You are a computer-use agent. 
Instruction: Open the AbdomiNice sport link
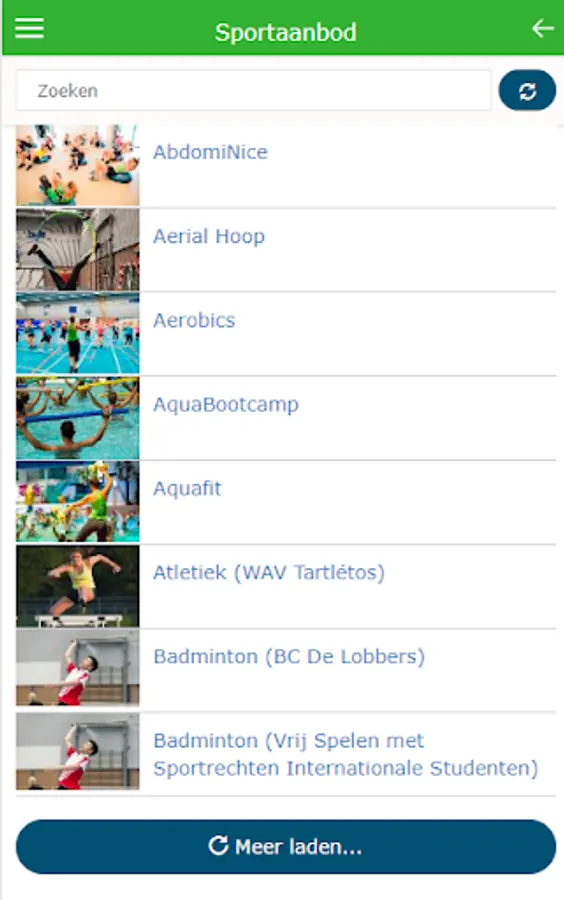(210, 152)
